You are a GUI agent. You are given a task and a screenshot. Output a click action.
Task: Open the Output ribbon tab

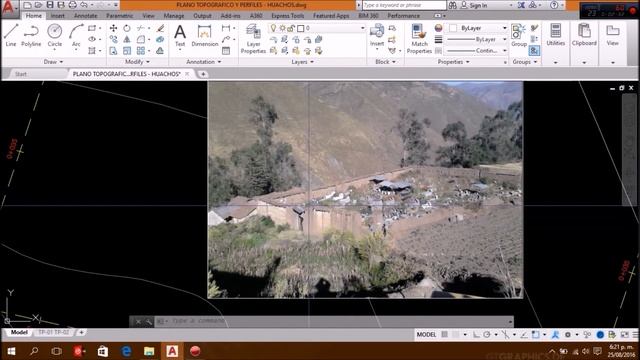point(202,16)
